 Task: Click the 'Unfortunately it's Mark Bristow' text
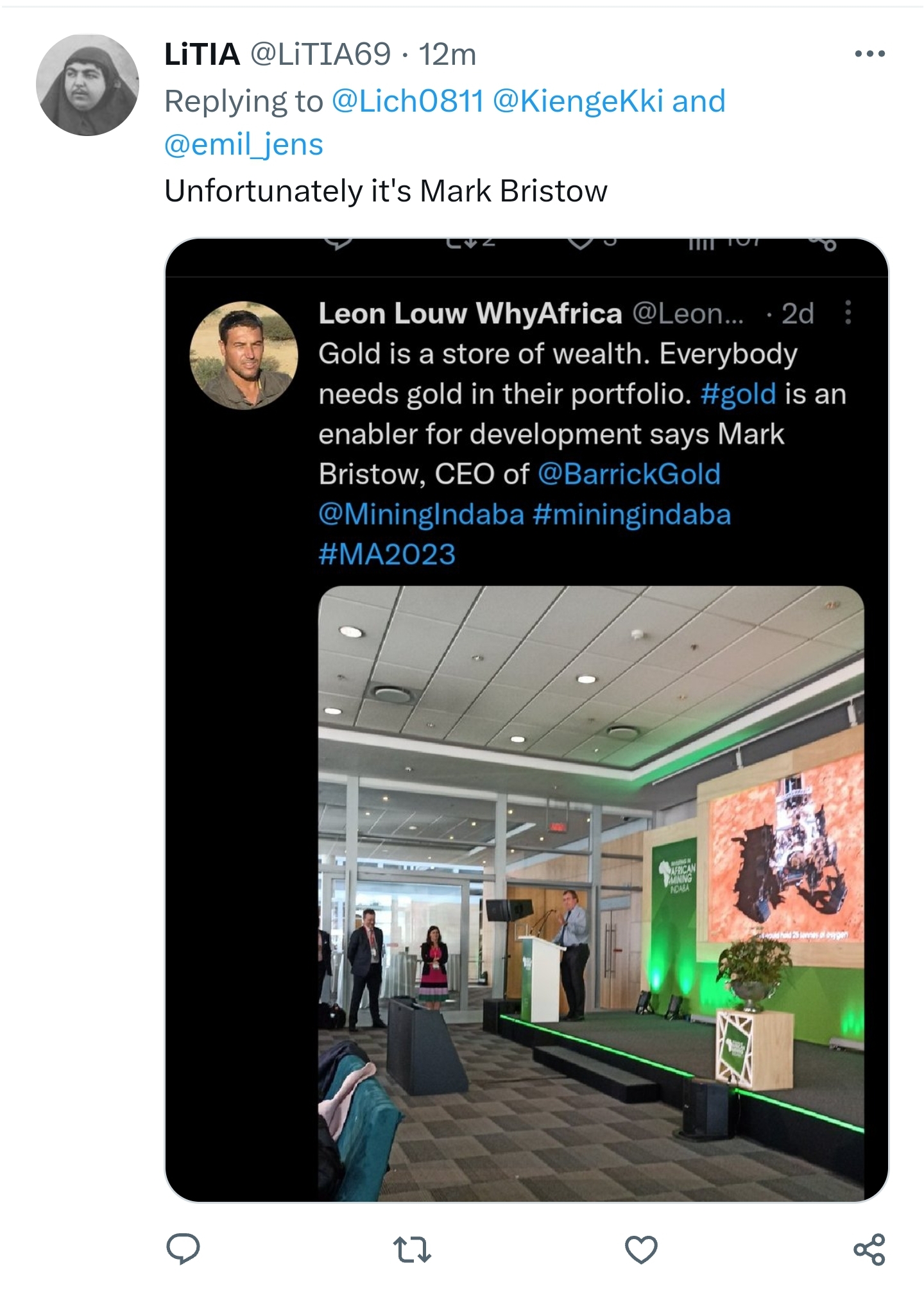386,191
